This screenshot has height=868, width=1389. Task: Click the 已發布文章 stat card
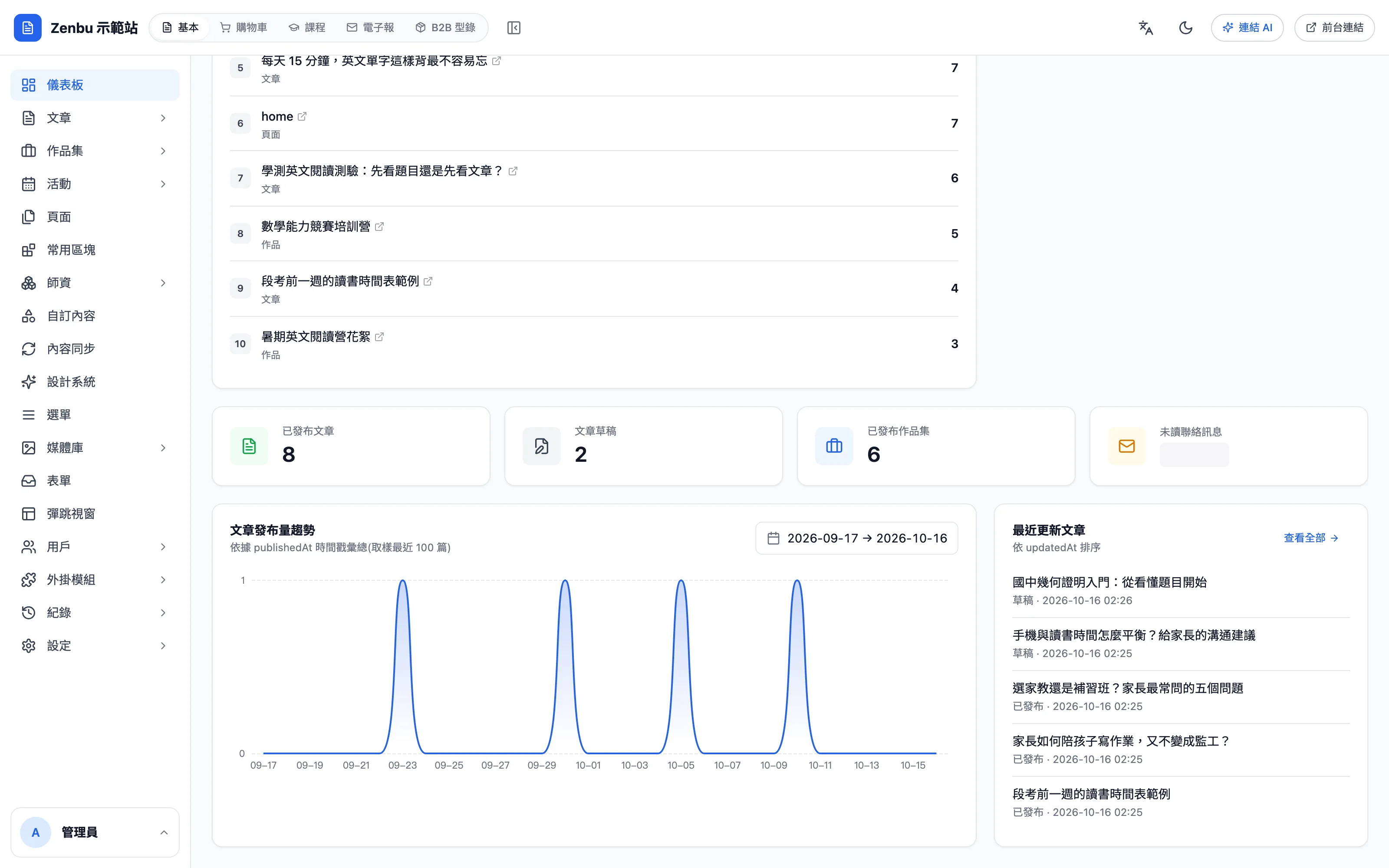click(351, 446)
